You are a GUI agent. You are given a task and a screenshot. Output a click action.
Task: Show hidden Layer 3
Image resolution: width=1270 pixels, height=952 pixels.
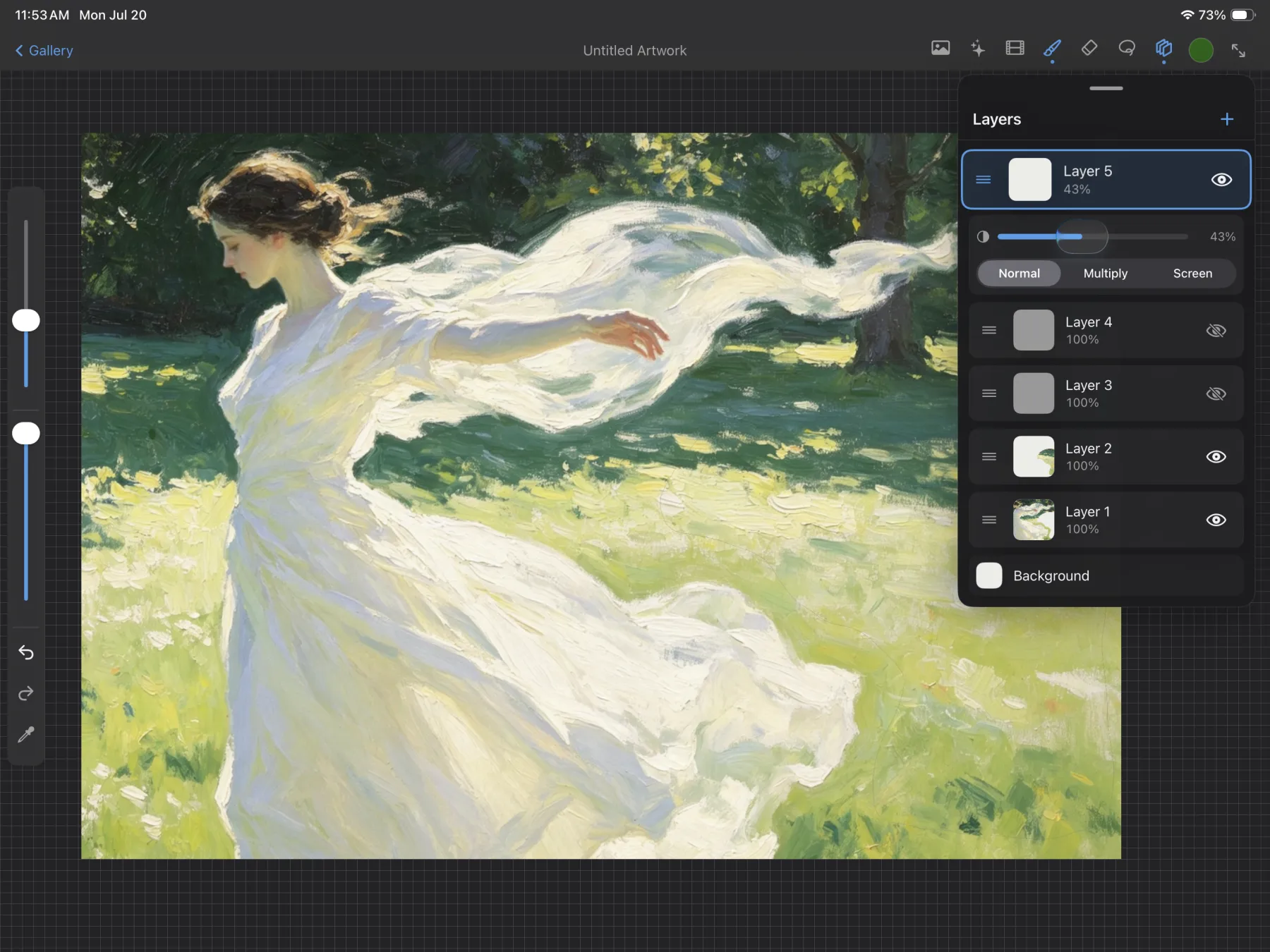1216,393
